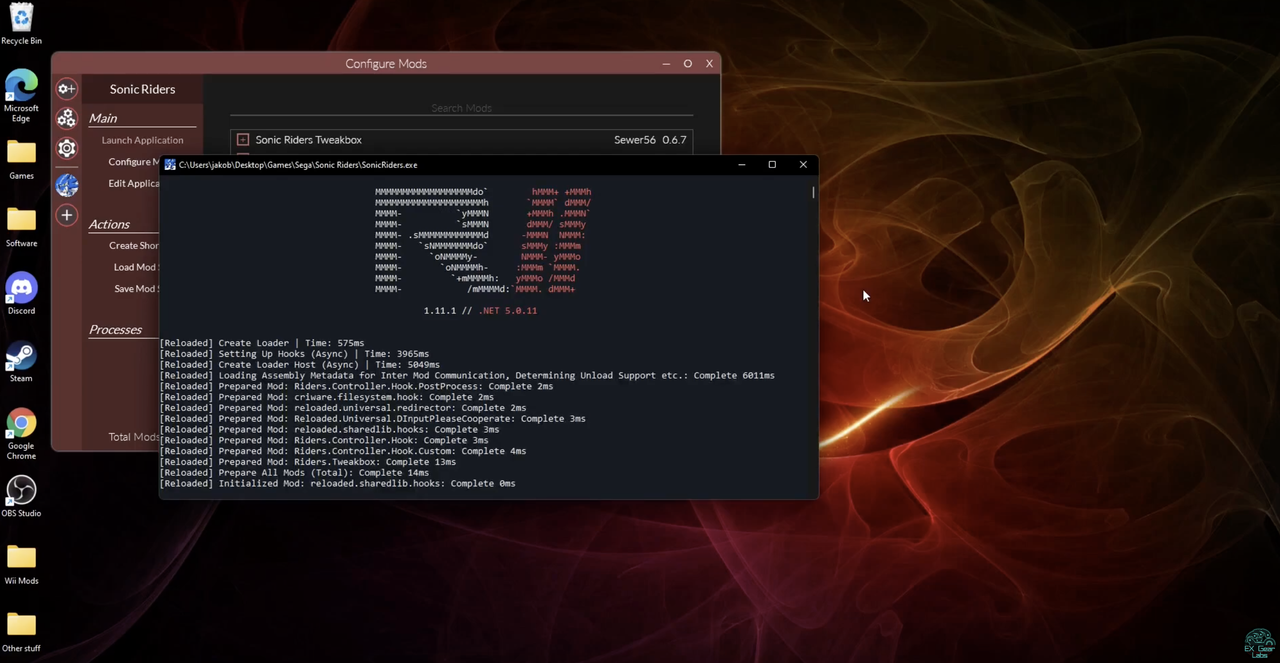Image resolution: width=1280 pixels, height=663 pixels.
Task: Click the console vertical scrollbar thumb
Action: coord(813,192)
